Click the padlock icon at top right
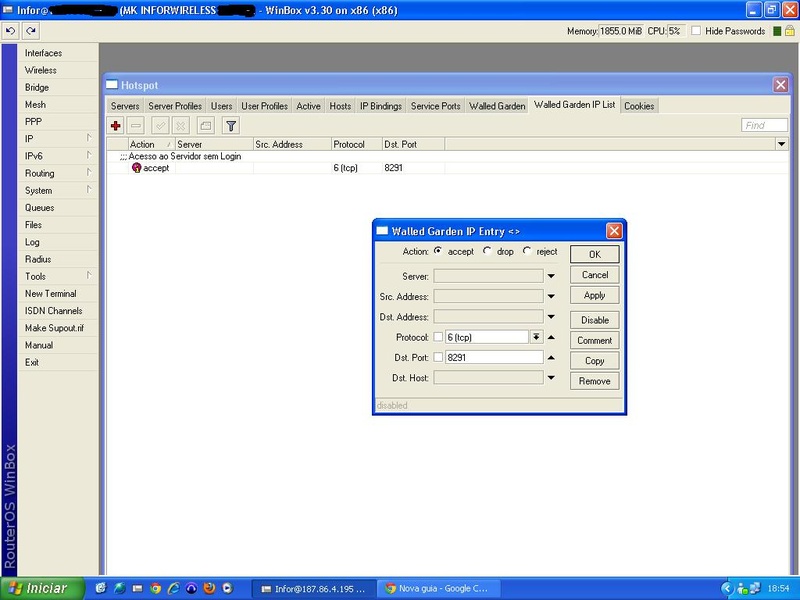The width and height of the screenshot is (800, 600). tap(790, 31)
